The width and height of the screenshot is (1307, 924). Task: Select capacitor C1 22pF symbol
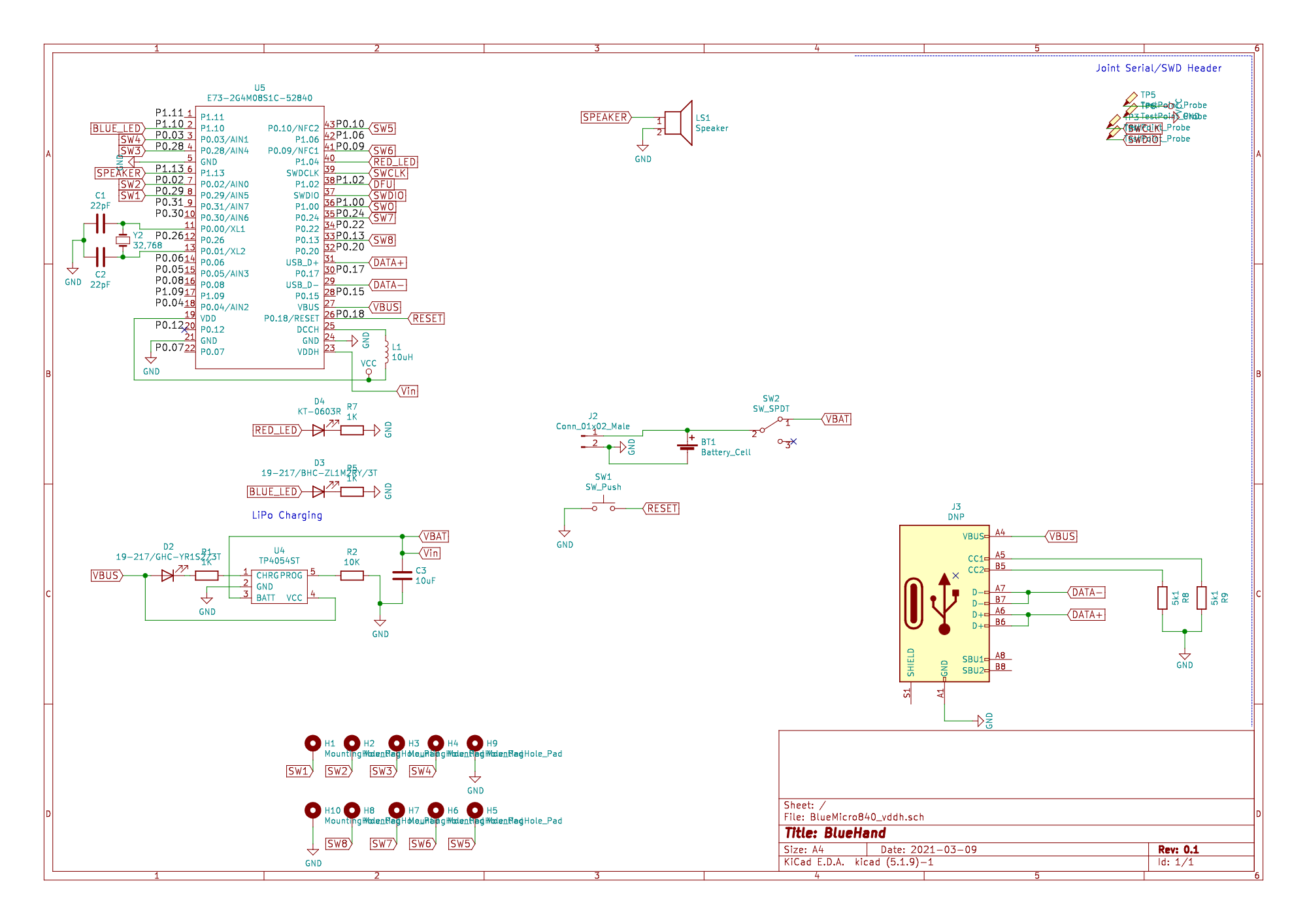pyautogui.click(x=100, y=223)
